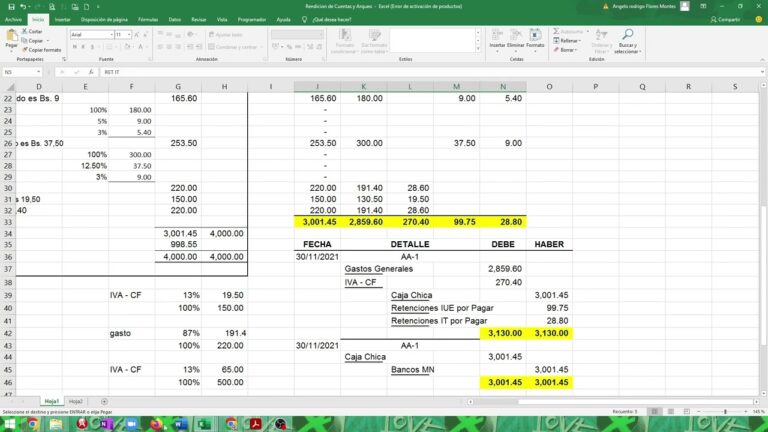Open Ordenar y filtrar menu
This screenshot has height=432, width=768.
(600, 41)
